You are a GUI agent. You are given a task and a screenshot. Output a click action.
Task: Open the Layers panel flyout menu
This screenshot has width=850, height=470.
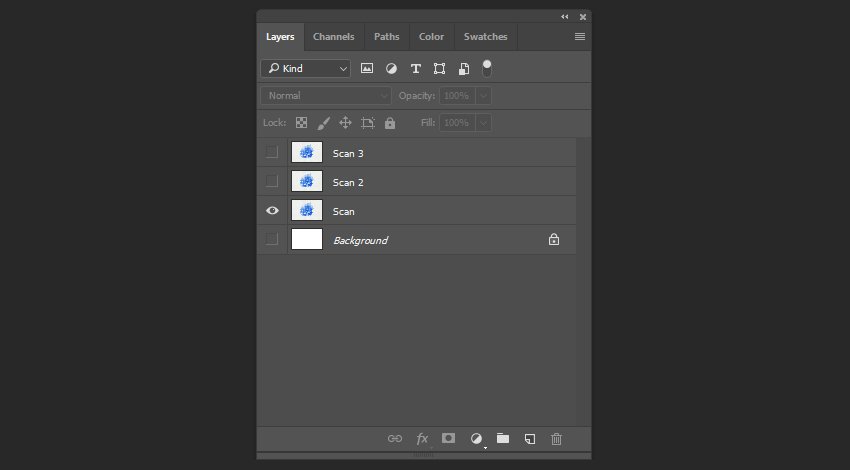(580, 37)
